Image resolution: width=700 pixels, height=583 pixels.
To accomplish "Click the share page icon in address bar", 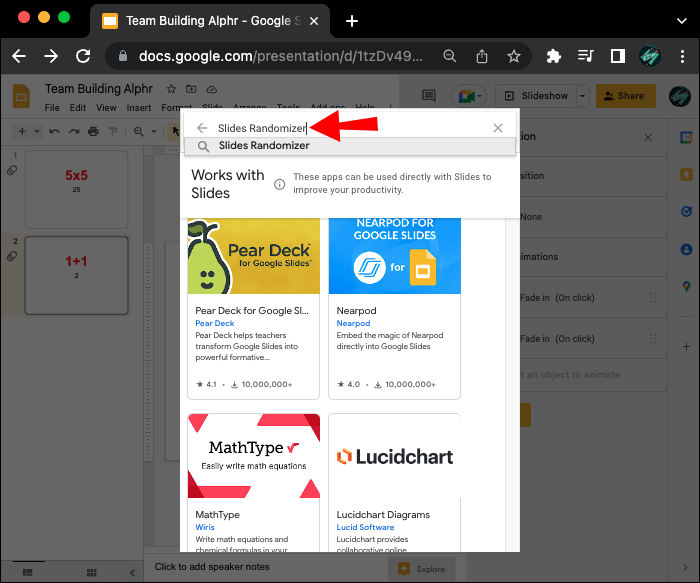I will (482, 56).
